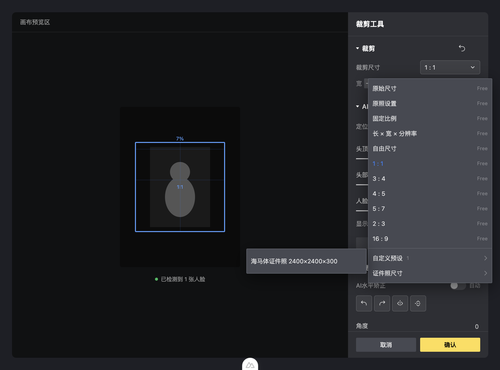Click the horizontal flip icon button

pyautogui.click(x=400, y=303)
